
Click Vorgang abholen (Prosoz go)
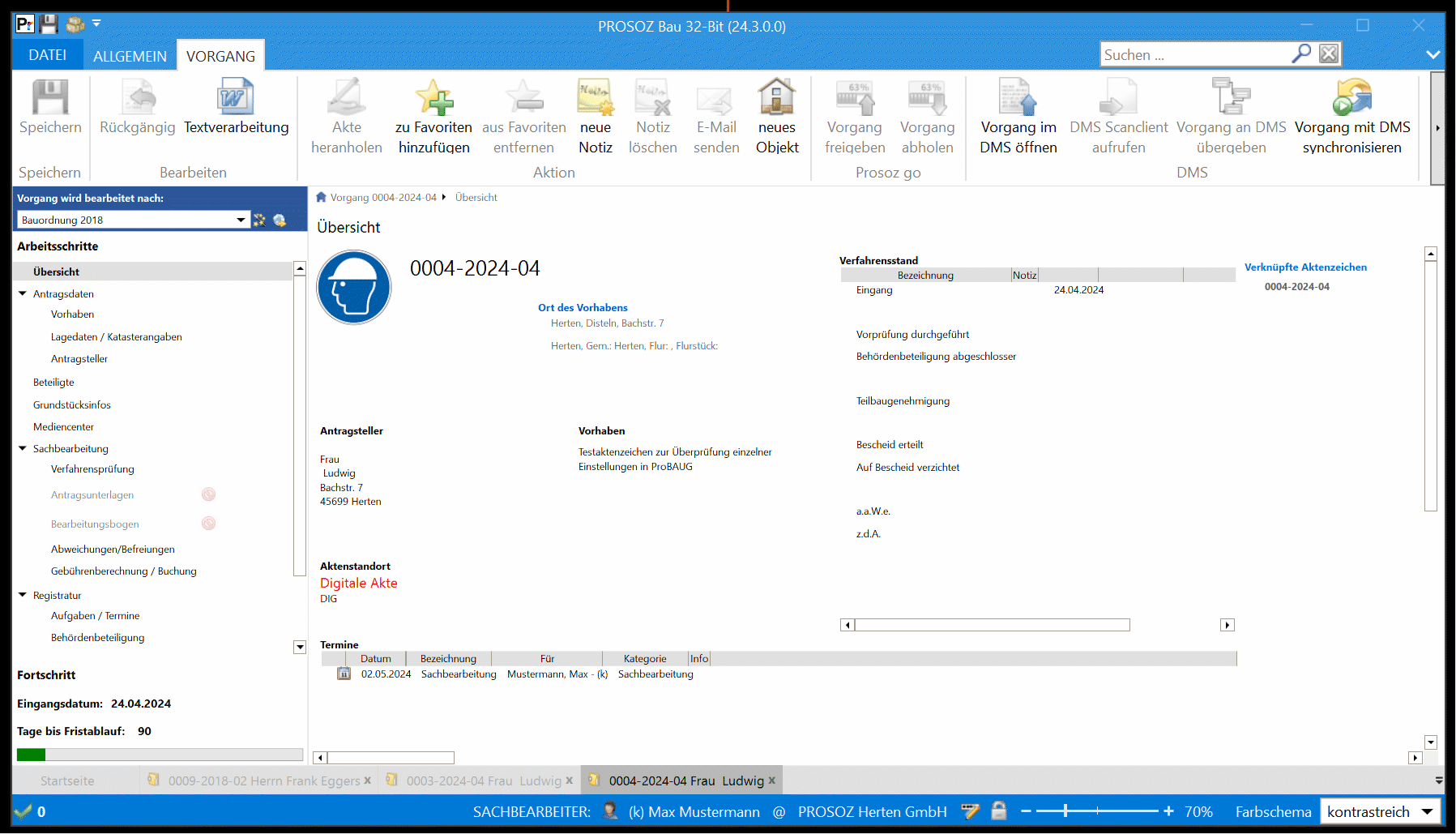[928, 117]
